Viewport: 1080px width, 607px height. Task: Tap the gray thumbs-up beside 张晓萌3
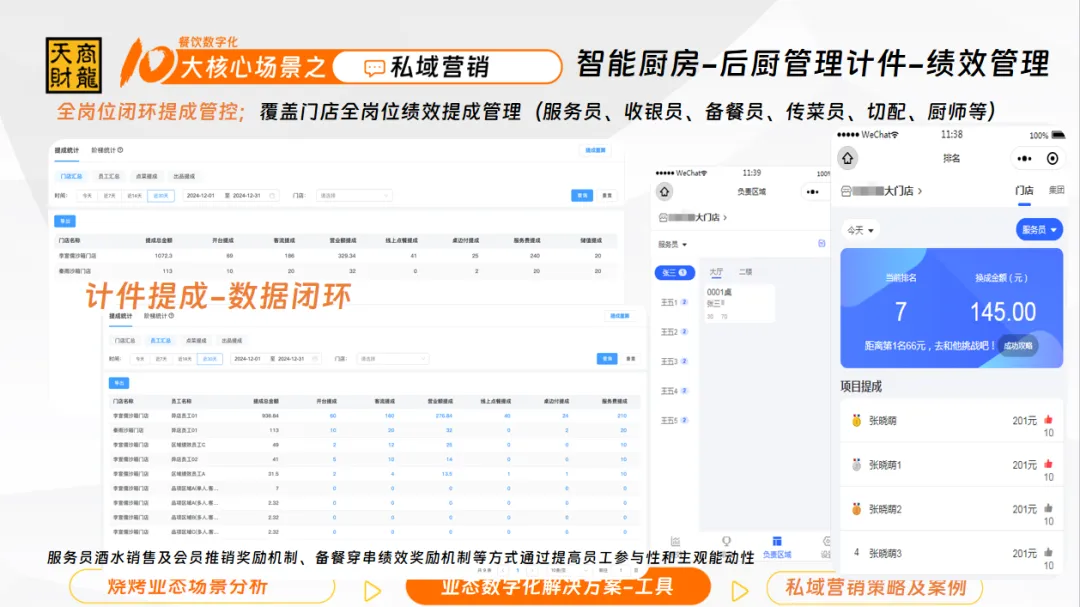click(1048, 552)
